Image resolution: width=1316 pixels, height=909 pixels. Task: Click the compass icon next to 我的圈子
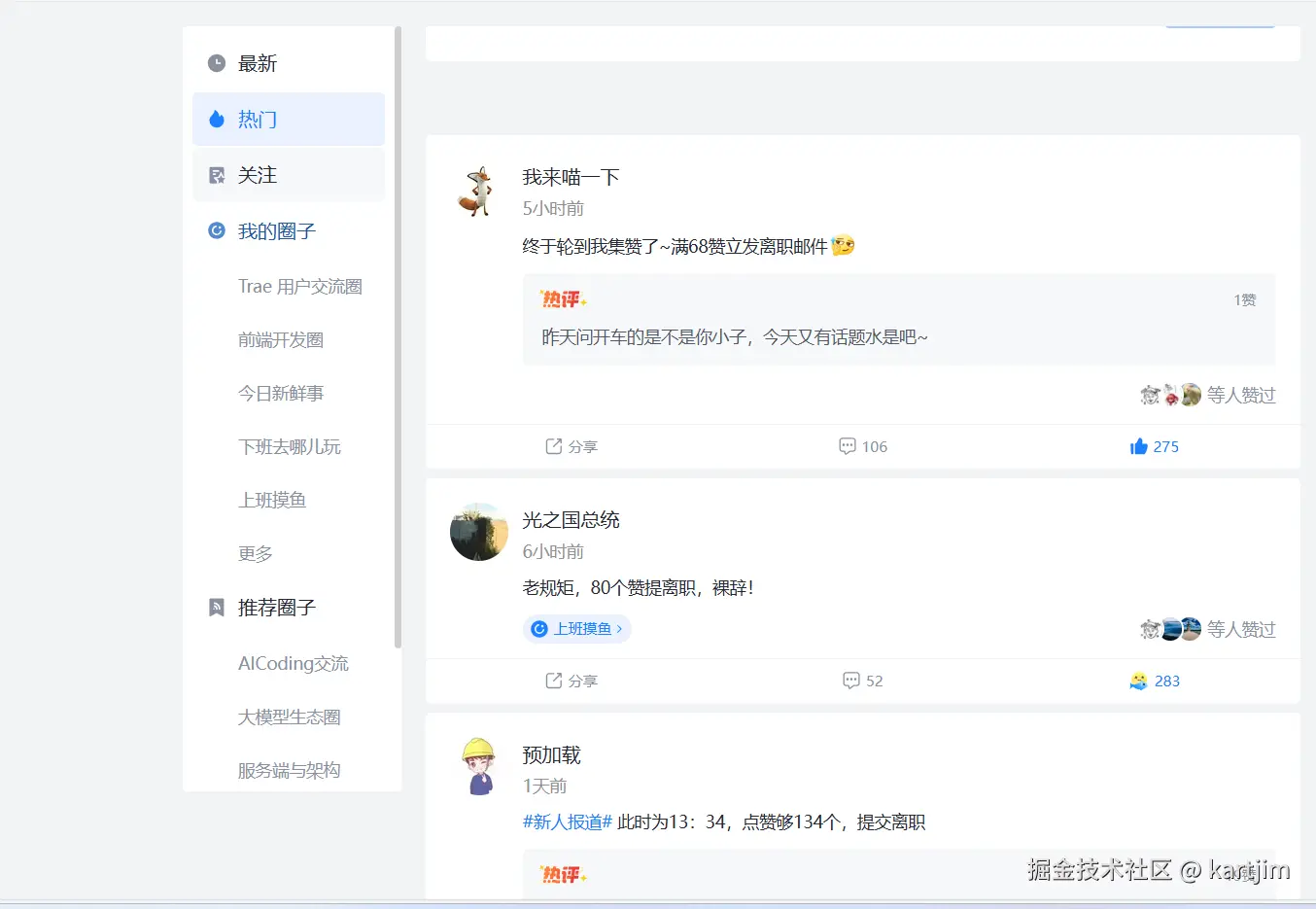coord(216,230)
